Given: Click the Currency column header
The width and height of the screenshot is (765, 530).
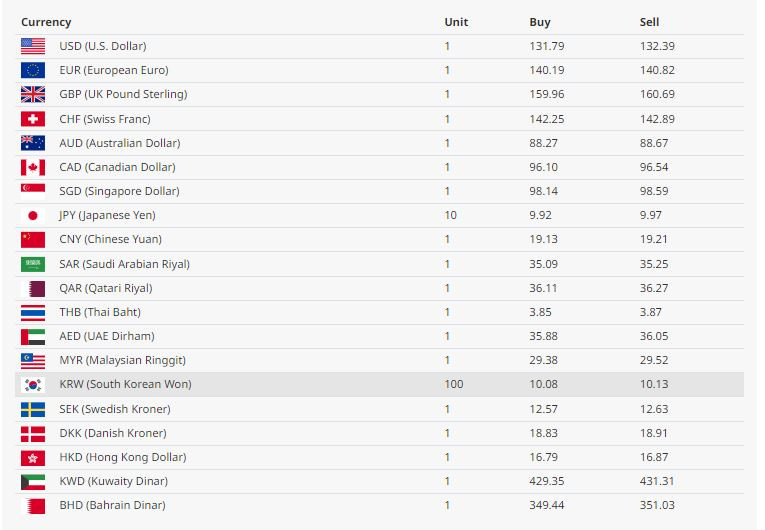Looking at the screenshot, I should [46, 22].
